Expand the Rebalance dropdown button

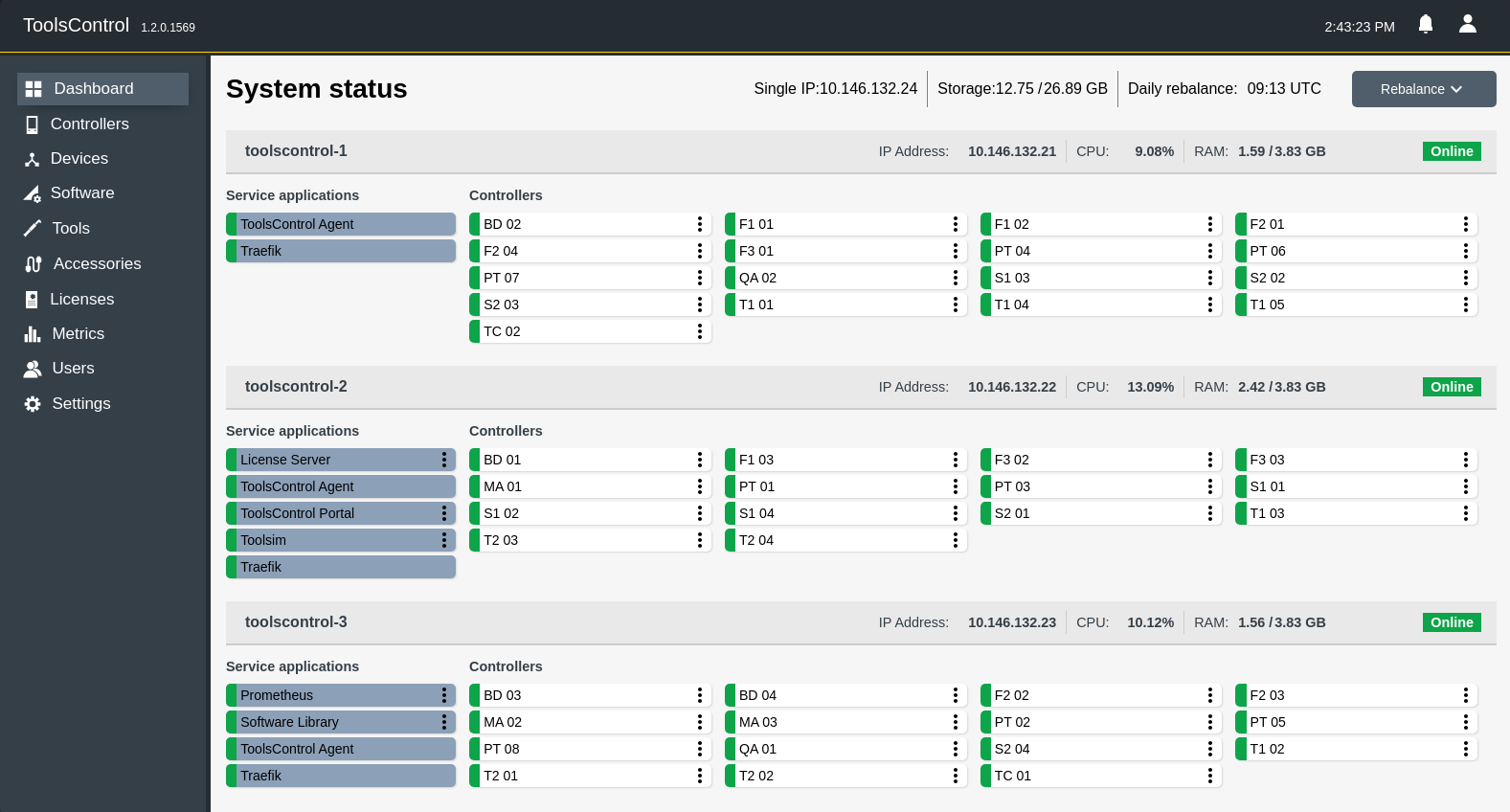(x=1424, y=89)
